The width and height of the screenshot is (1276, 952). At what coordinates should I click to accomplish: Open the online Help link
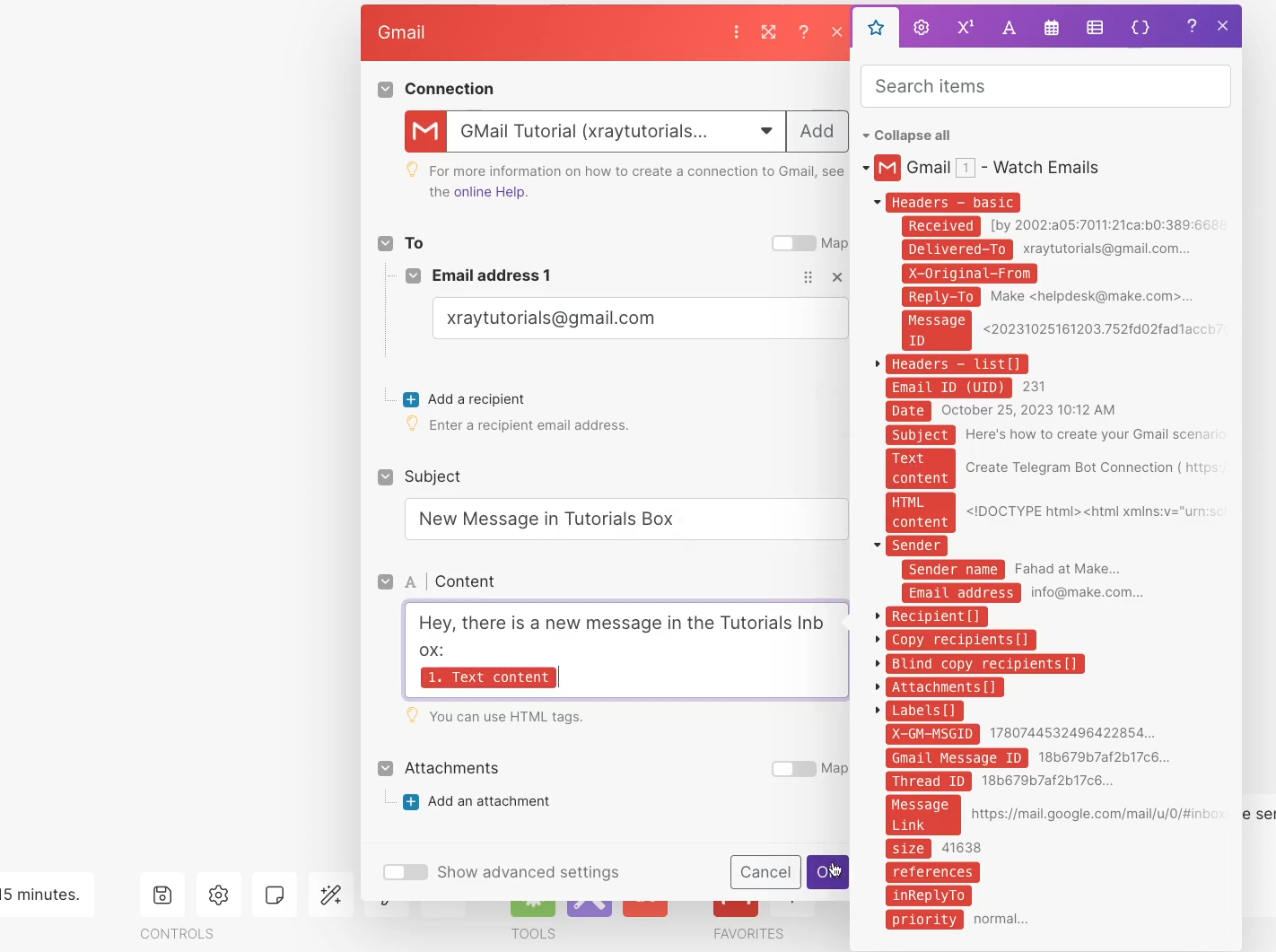pyautogui.click(x=489, y=192)
